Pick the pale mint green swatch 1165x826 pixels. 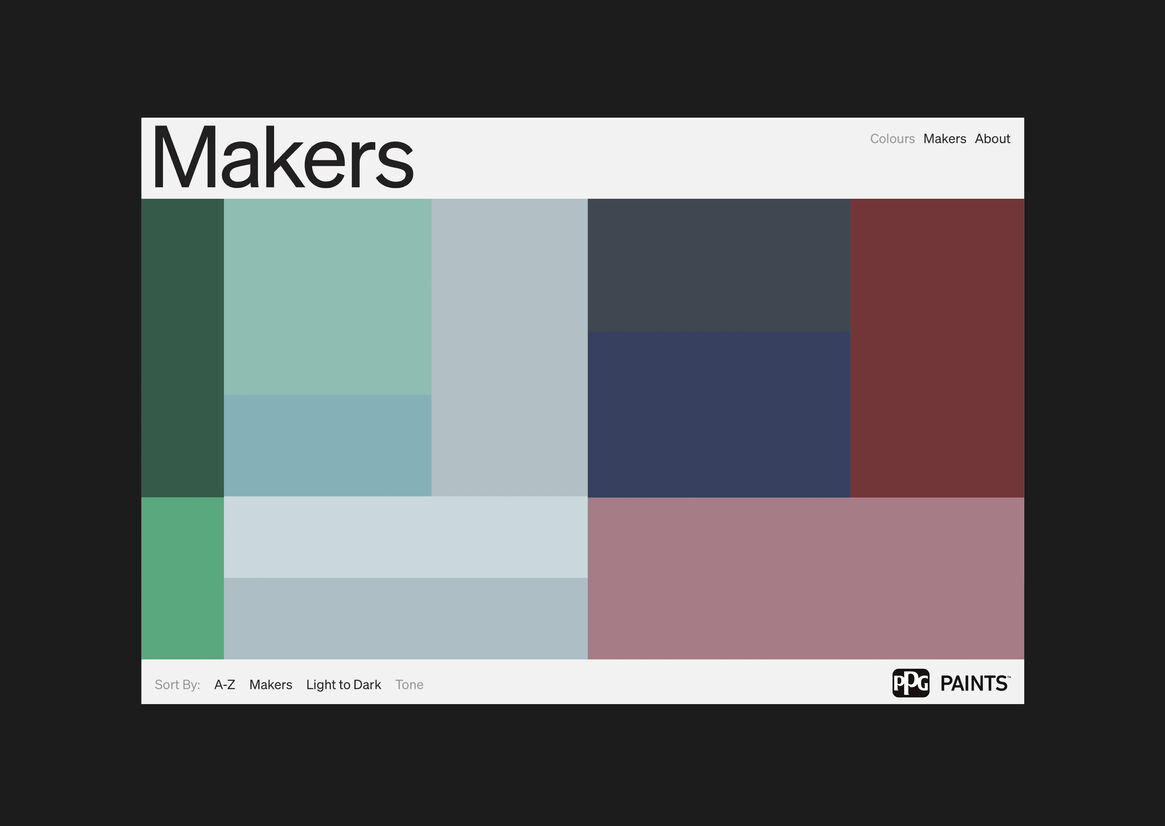tap(327, 296)
